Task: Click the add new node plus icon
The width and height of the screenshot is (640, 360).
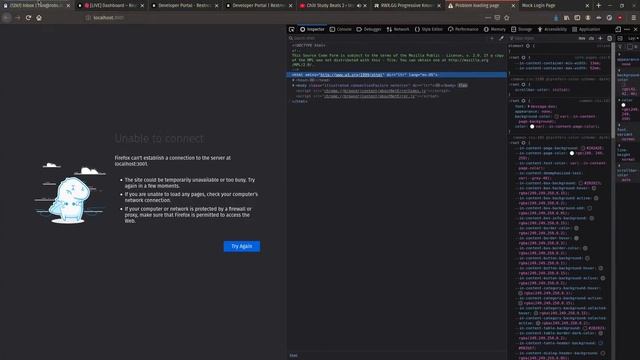Action: pos(492,38)
